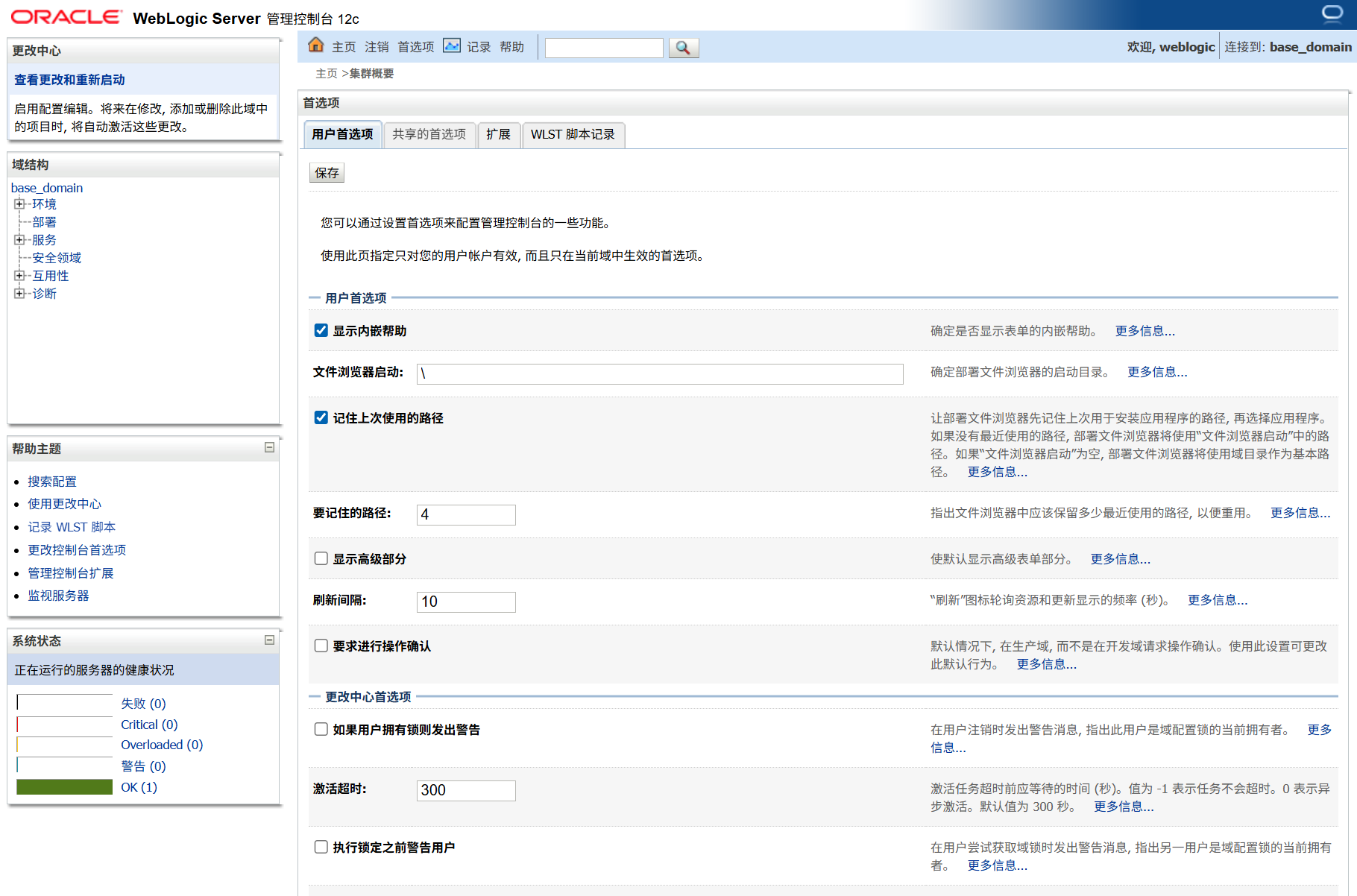Click 更多信息 link for 激活超时
The image size is (1357, 896).
[1124, 807]
